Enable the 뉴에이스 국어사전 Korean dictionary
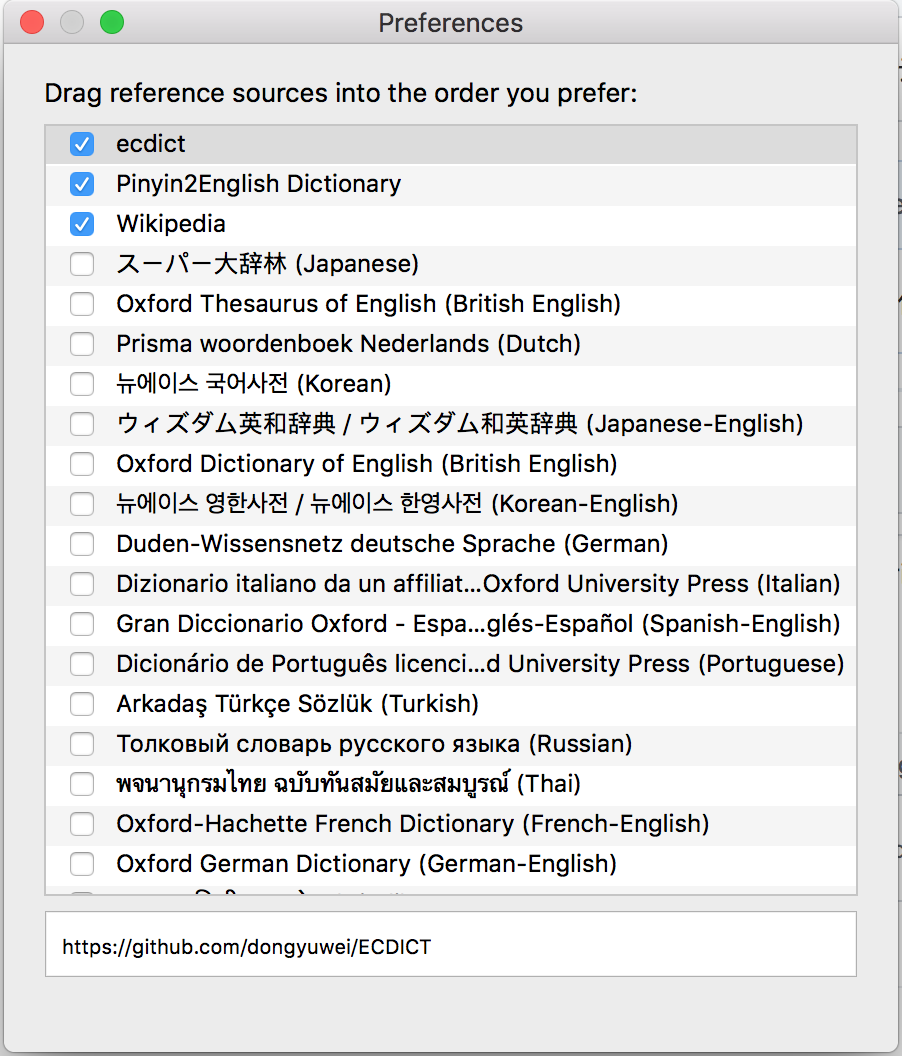Image resolution: width=902 pixels, height=1056 pixels. (x=81, y=384)
